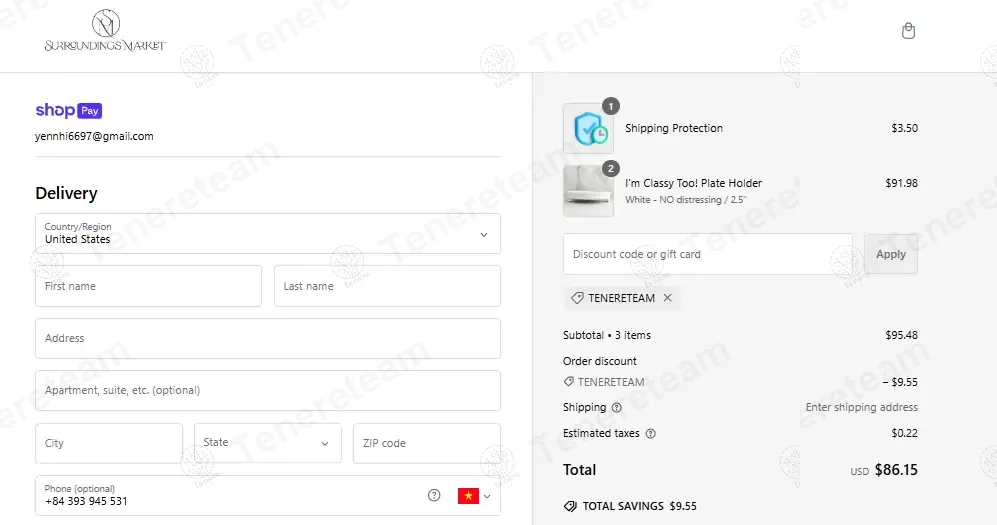Click the "Shipping Protection" item name
The height and width of the screenshot is (525, 997).
673,128
